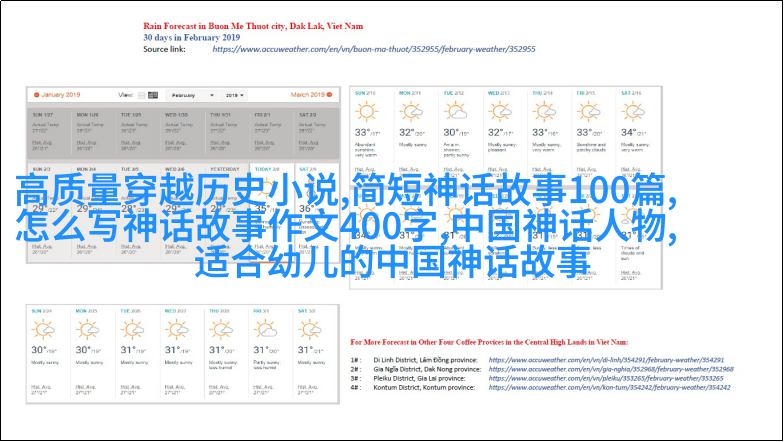The width and height of the screenshot is (784, 442).
Task: Select the WED 1/30 calendar day cell
Action: [182, 133]
